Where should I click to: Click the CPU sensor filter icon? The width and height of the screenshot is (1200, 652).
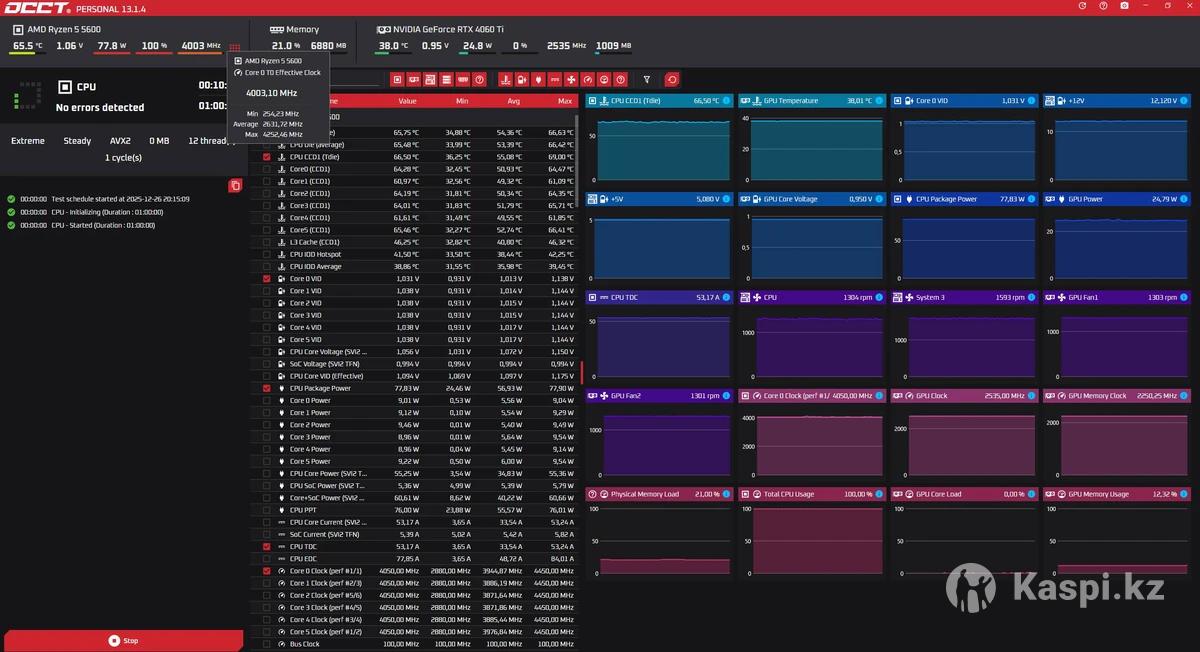398,79
